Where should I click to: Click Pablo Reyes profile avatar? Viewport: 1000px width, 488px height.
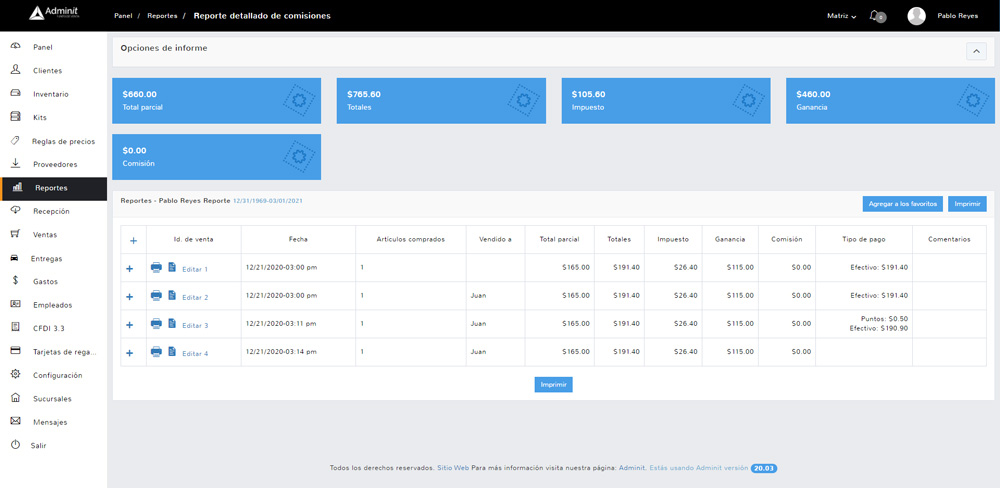[916, 16]
